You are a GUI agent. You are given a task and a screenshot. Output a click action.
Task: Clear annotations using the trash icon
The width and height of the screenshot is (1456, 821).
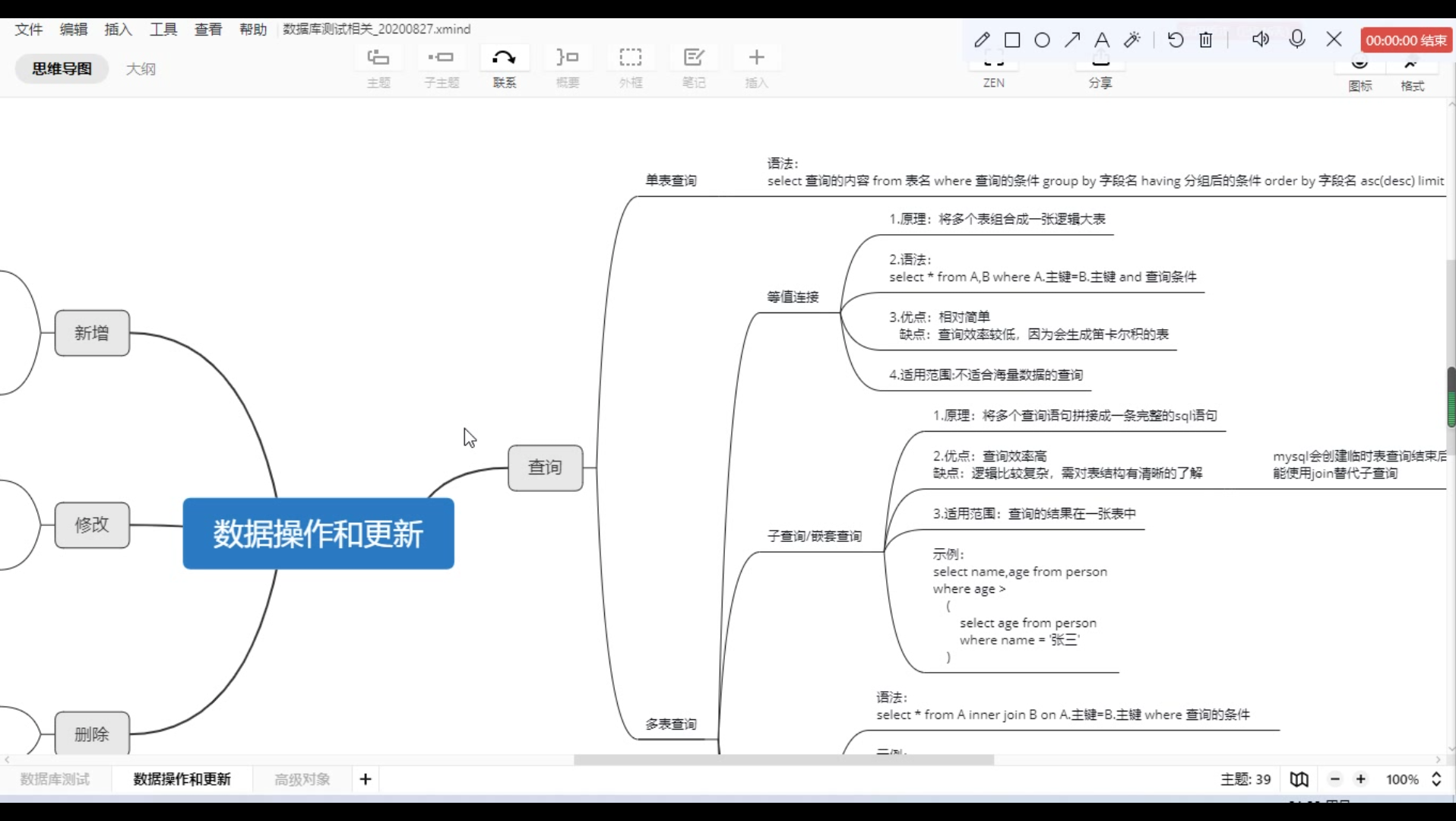tap(1205, 40)
